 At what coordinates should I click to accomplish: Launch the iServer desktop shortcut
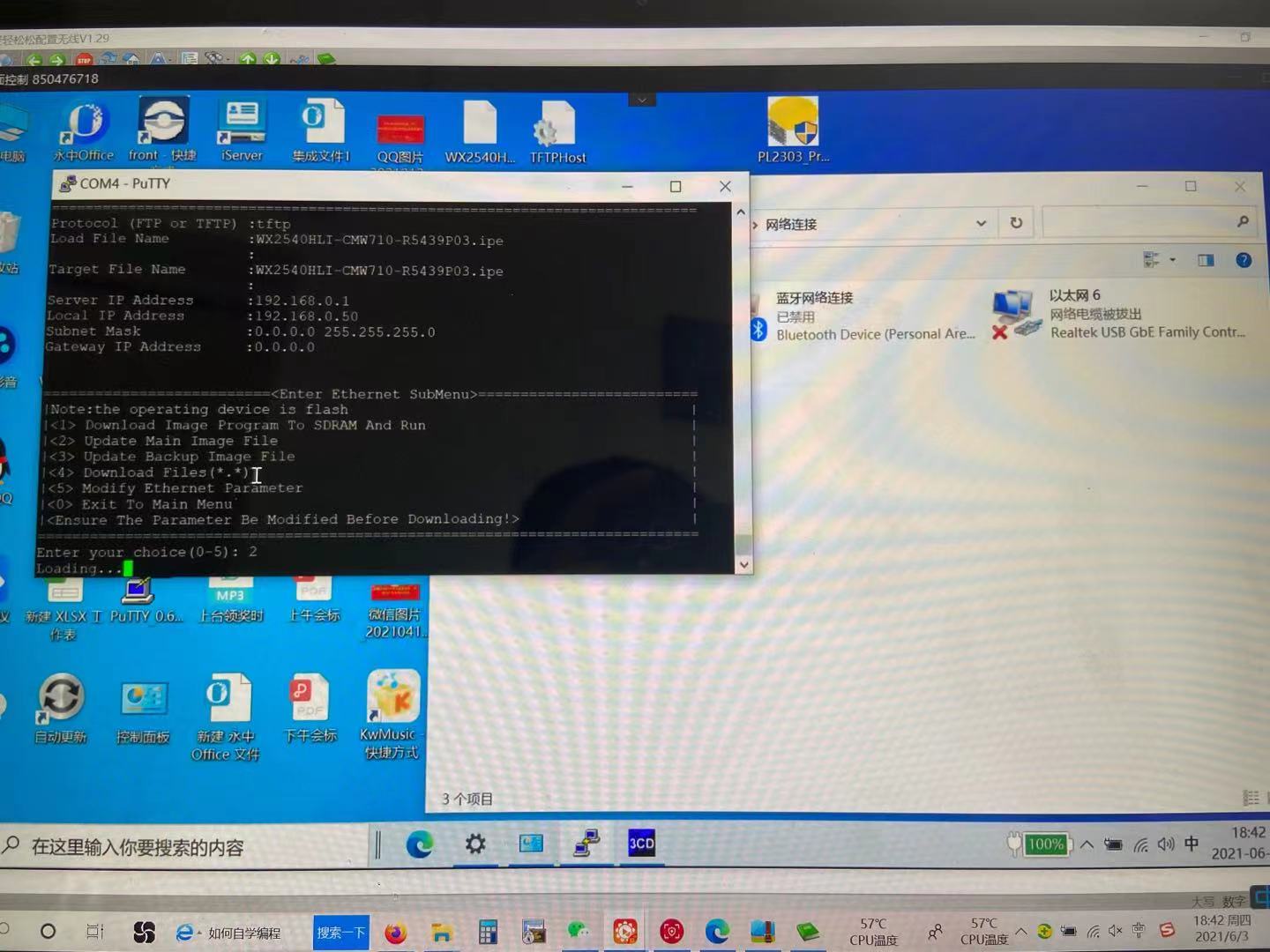pyautogui.click(x=242, y=130)
